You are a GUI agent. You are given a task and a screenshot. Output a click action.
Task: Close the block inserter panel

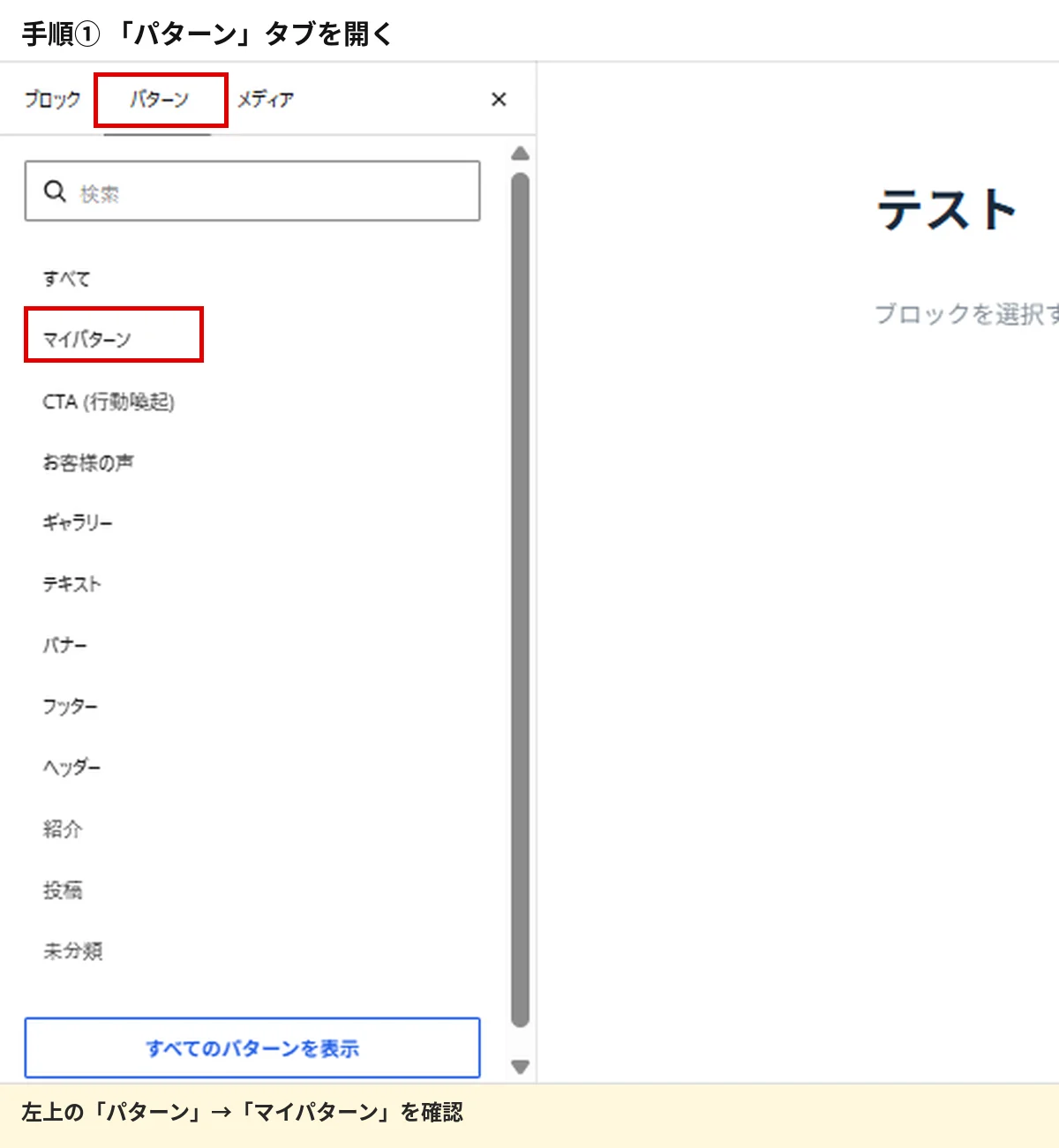click(499, 100)
